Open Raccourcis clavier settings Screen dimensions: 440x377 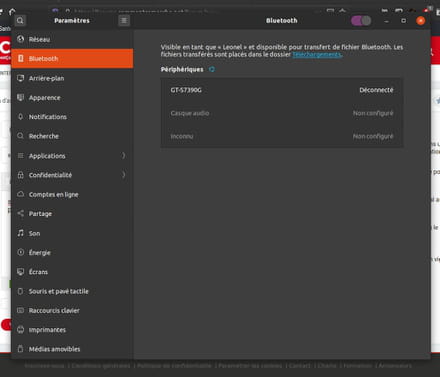pos(72,310)
